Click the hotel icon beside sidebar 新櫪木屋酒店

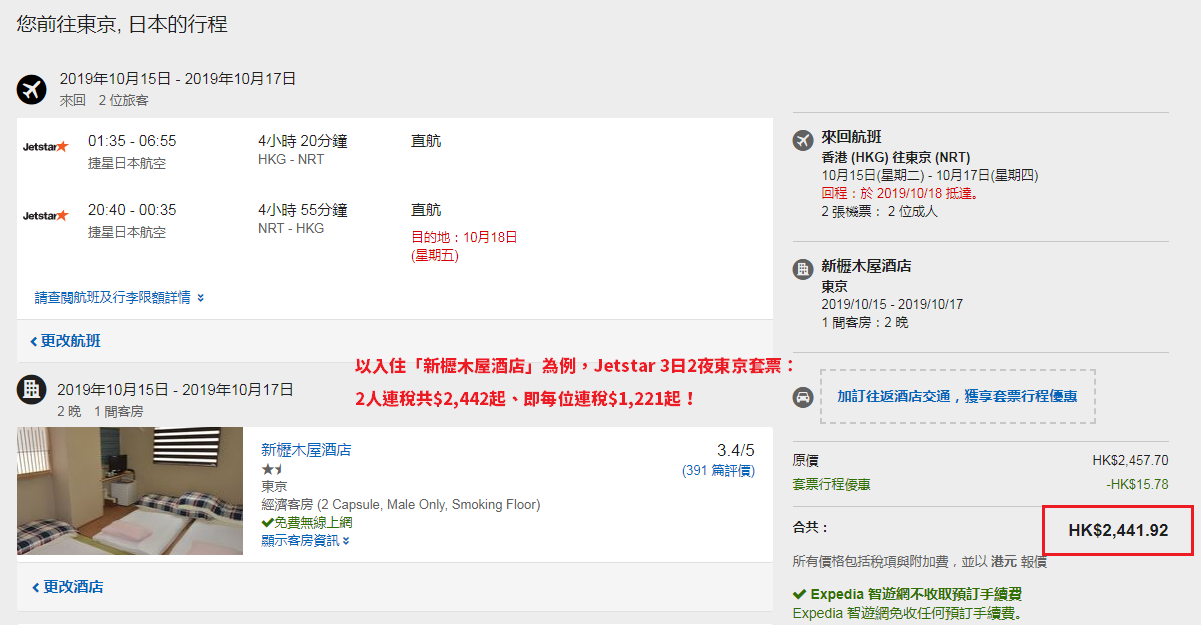(802, 269)
